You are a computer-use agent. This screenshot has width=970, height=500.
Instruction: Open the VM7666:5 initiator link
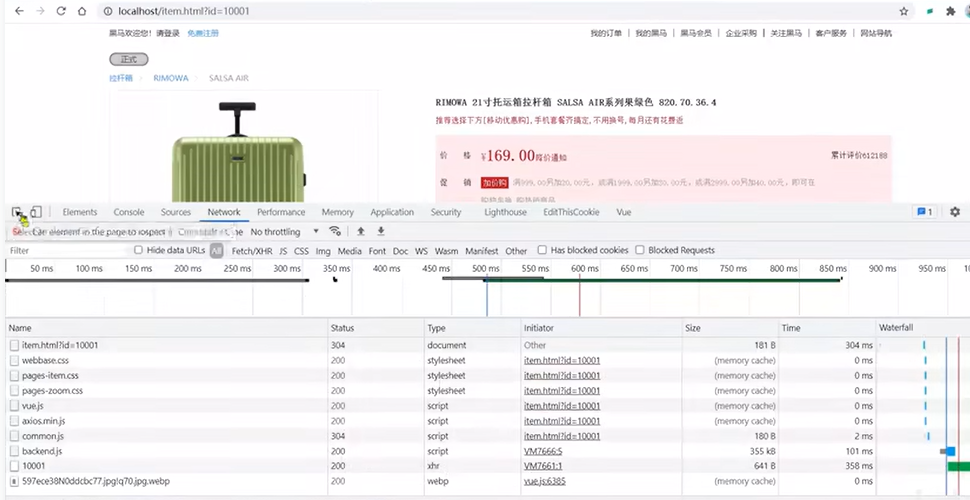[x=543, y=451]
